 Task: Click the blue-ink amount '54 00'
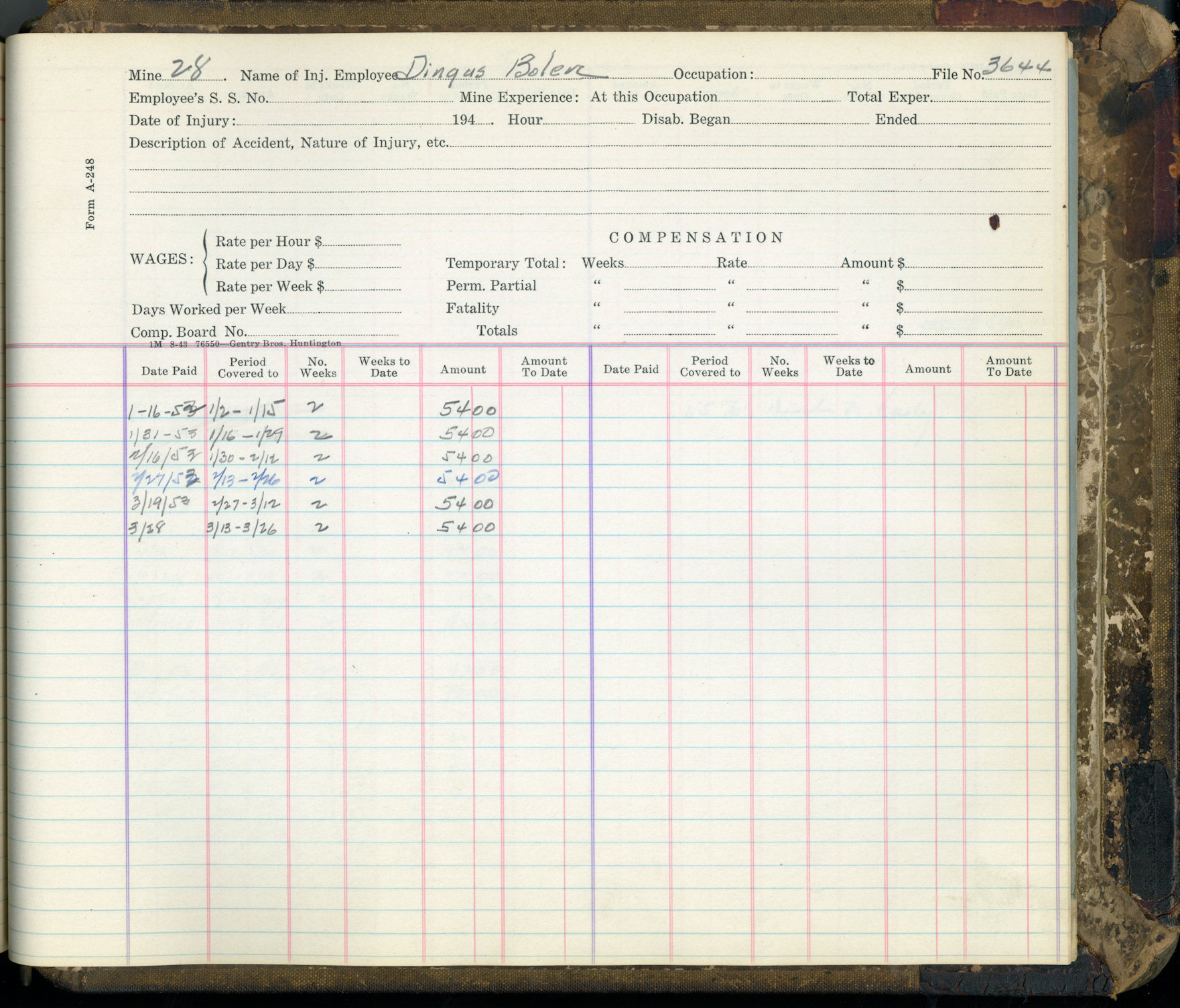(466, 479)
